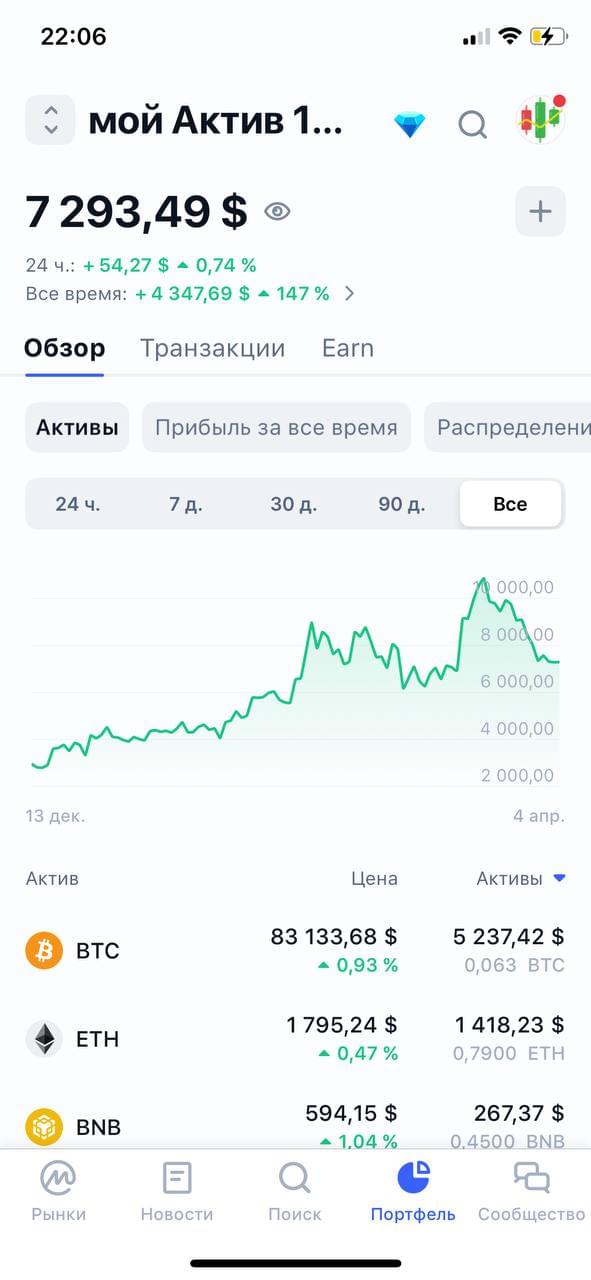Image resolution: width=591 pixels, height=1280 pixels.
Task: Show Прибыль за все время chart
Action: [276, 428]
